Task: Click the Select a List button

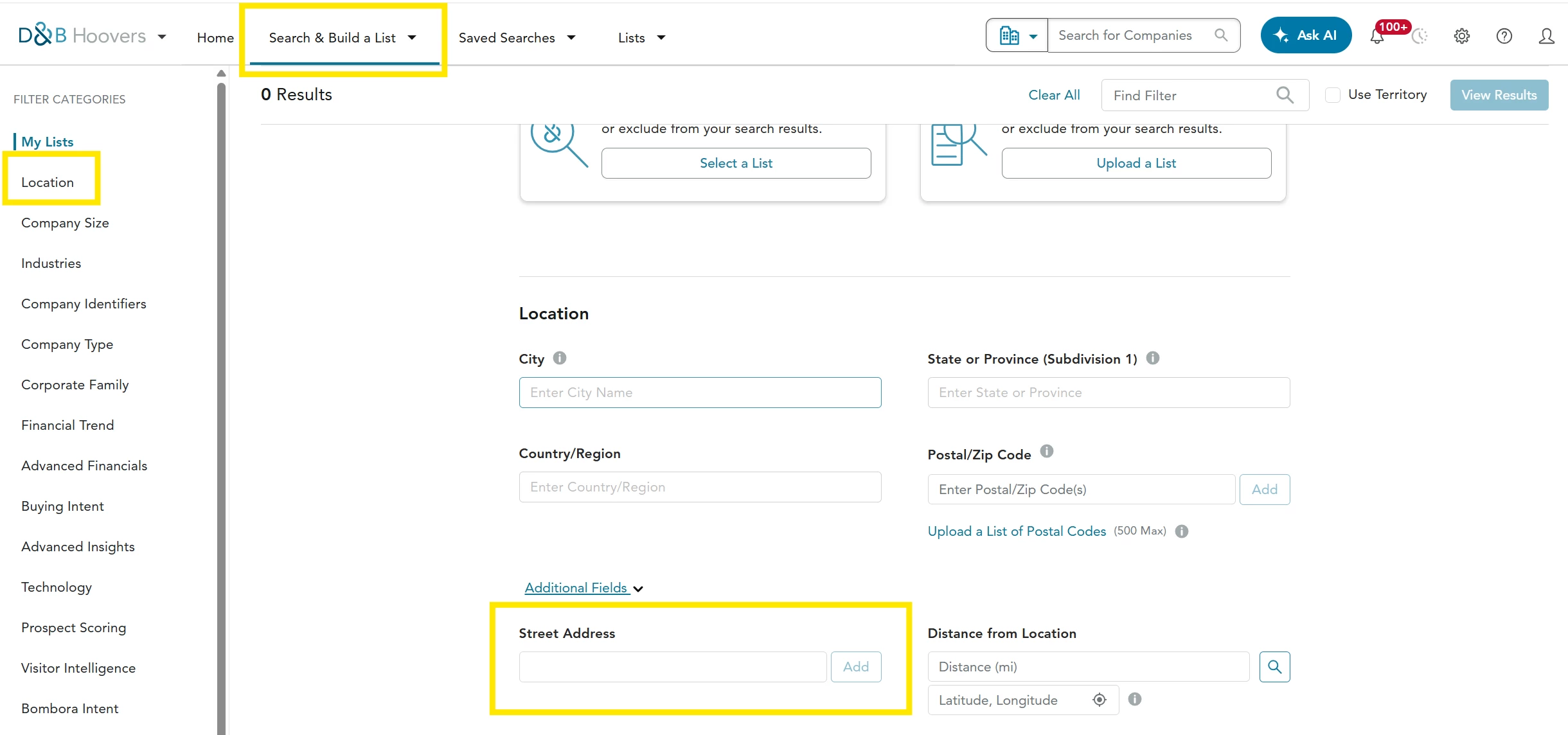Action: [x=736, y=163]
